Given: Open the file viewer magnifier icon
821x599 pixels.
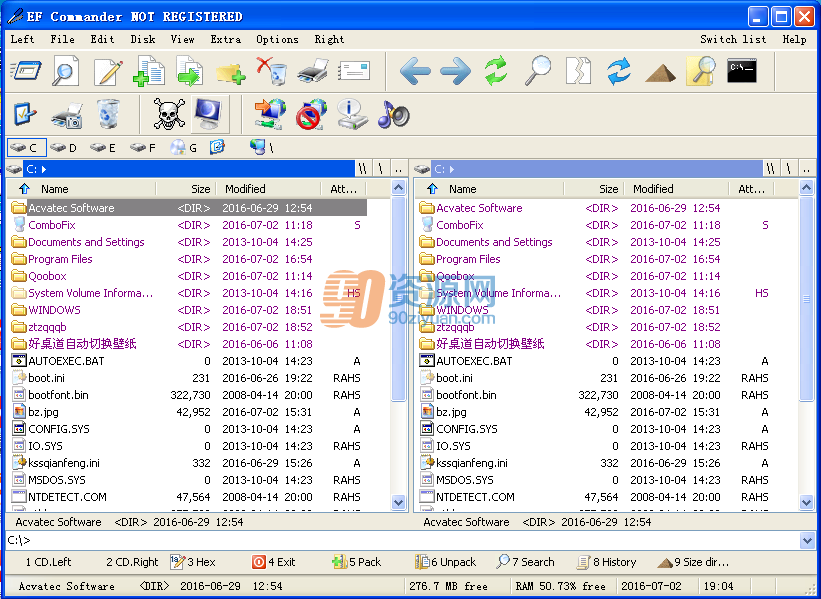Looking at the screenshot, I should (x=65, y=70).
